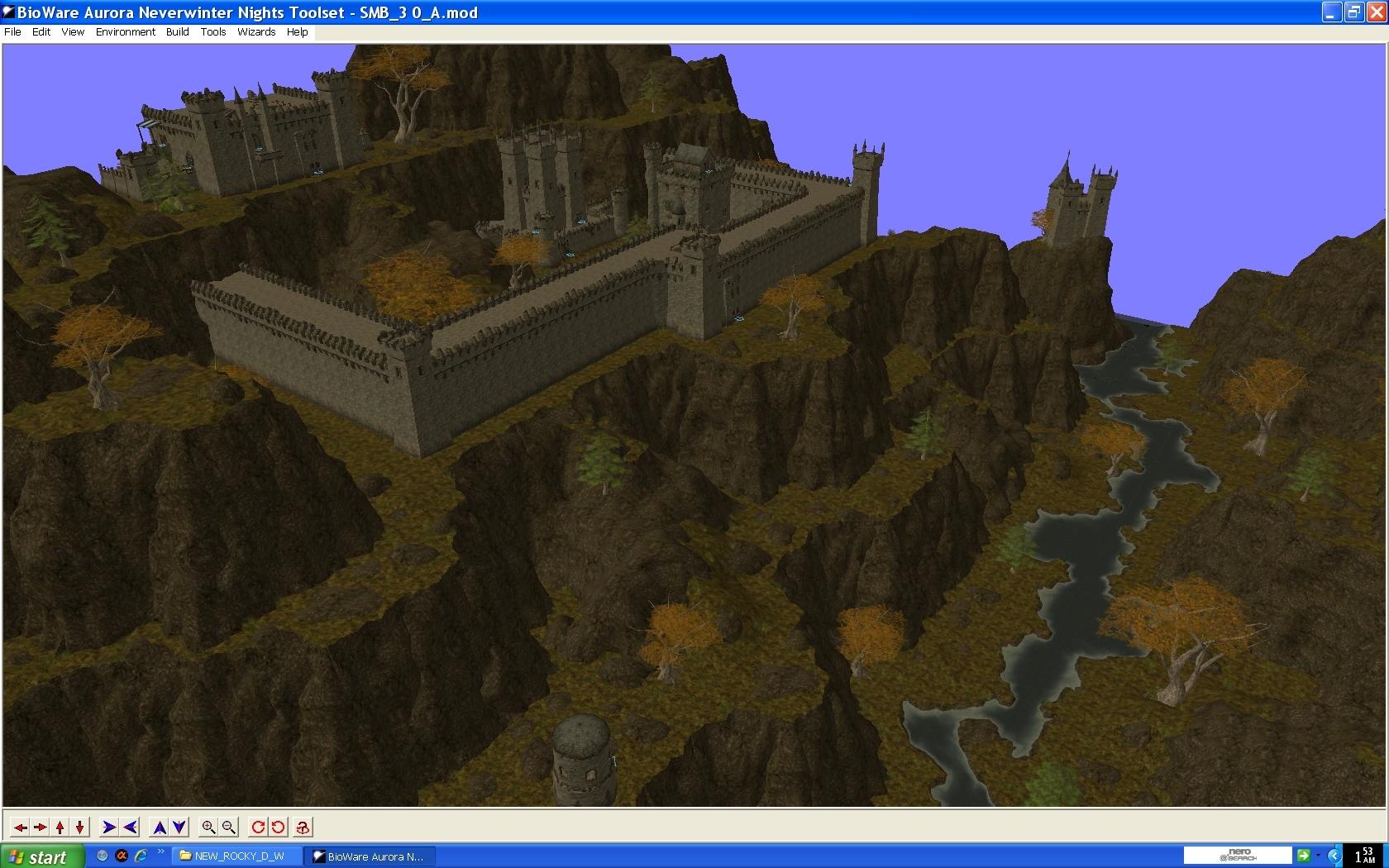The width and height of the screenshot is (1389, 868).
Task: Click the Windows start button
Action: (41, 856)
